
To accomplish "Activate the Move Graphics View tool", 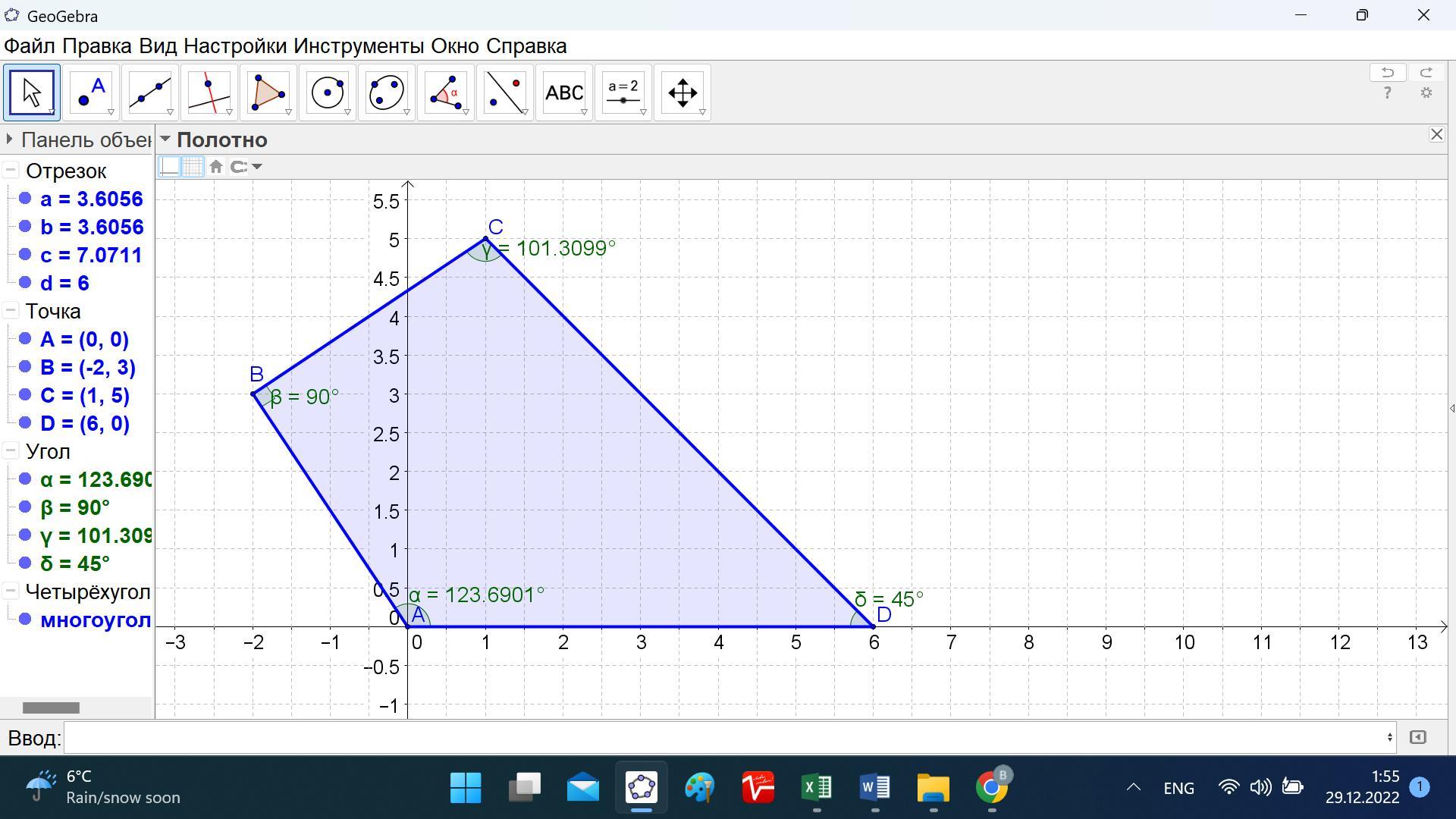I will [682, 93].
